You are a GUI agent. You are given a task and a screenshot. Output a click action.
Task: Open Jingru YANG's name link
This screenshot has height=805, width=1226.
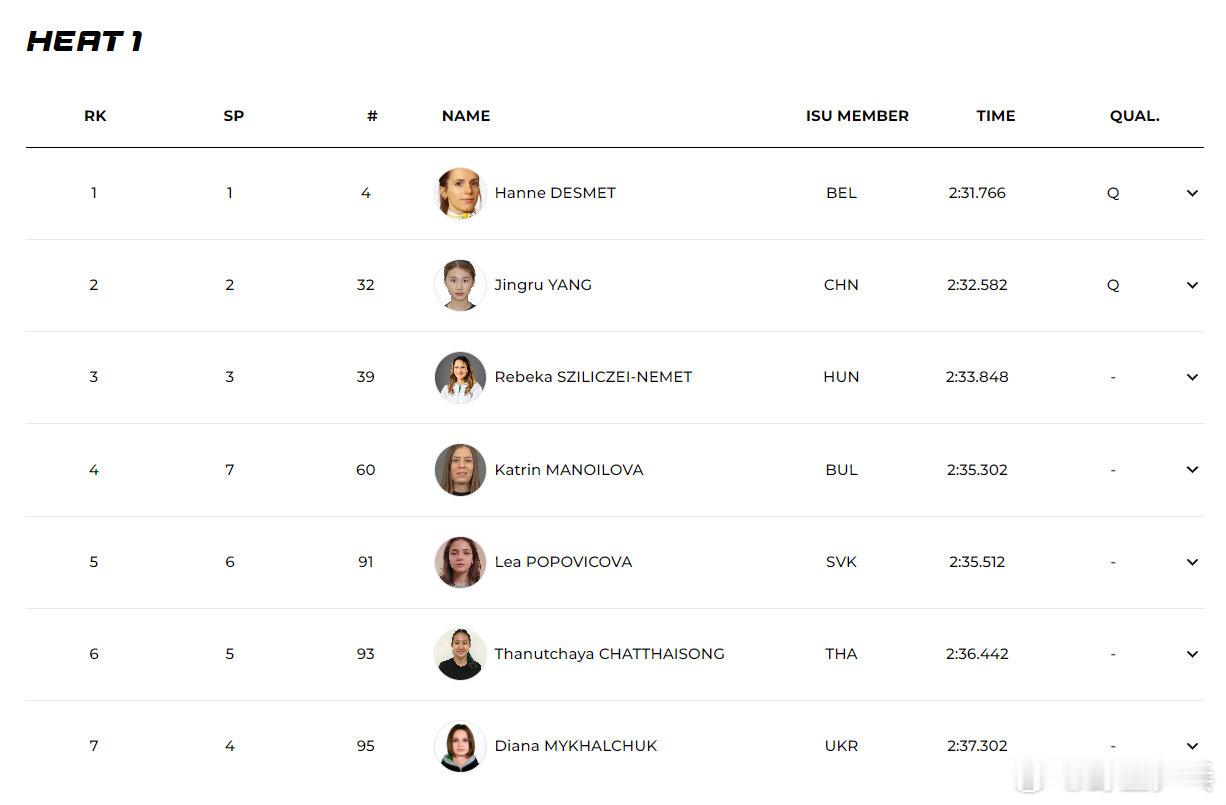coord(543,285)
